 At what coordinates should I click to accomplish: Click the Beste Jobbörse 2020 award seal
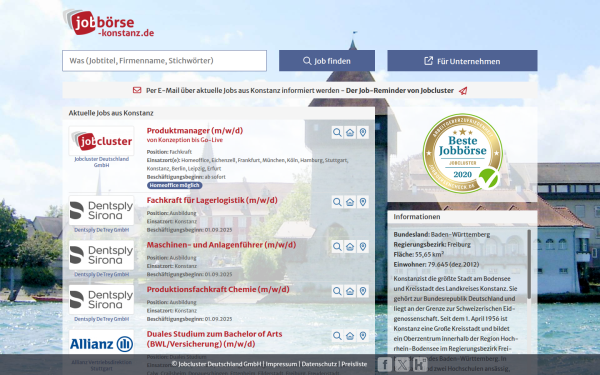coord(462,153)
